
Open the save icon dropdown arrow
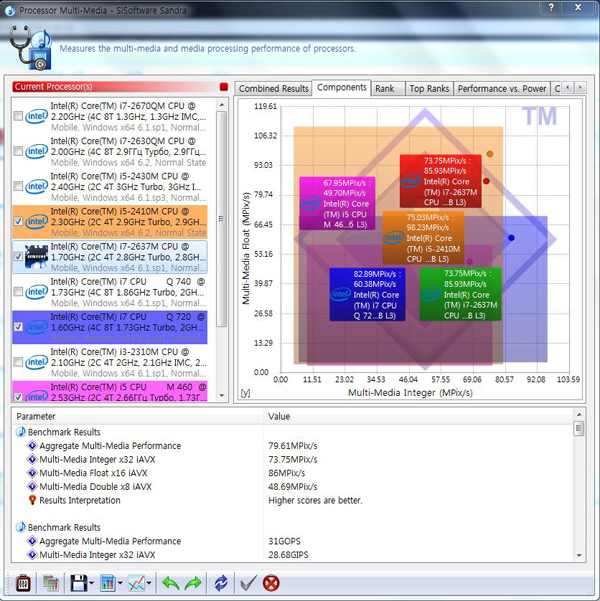point(91,583)
